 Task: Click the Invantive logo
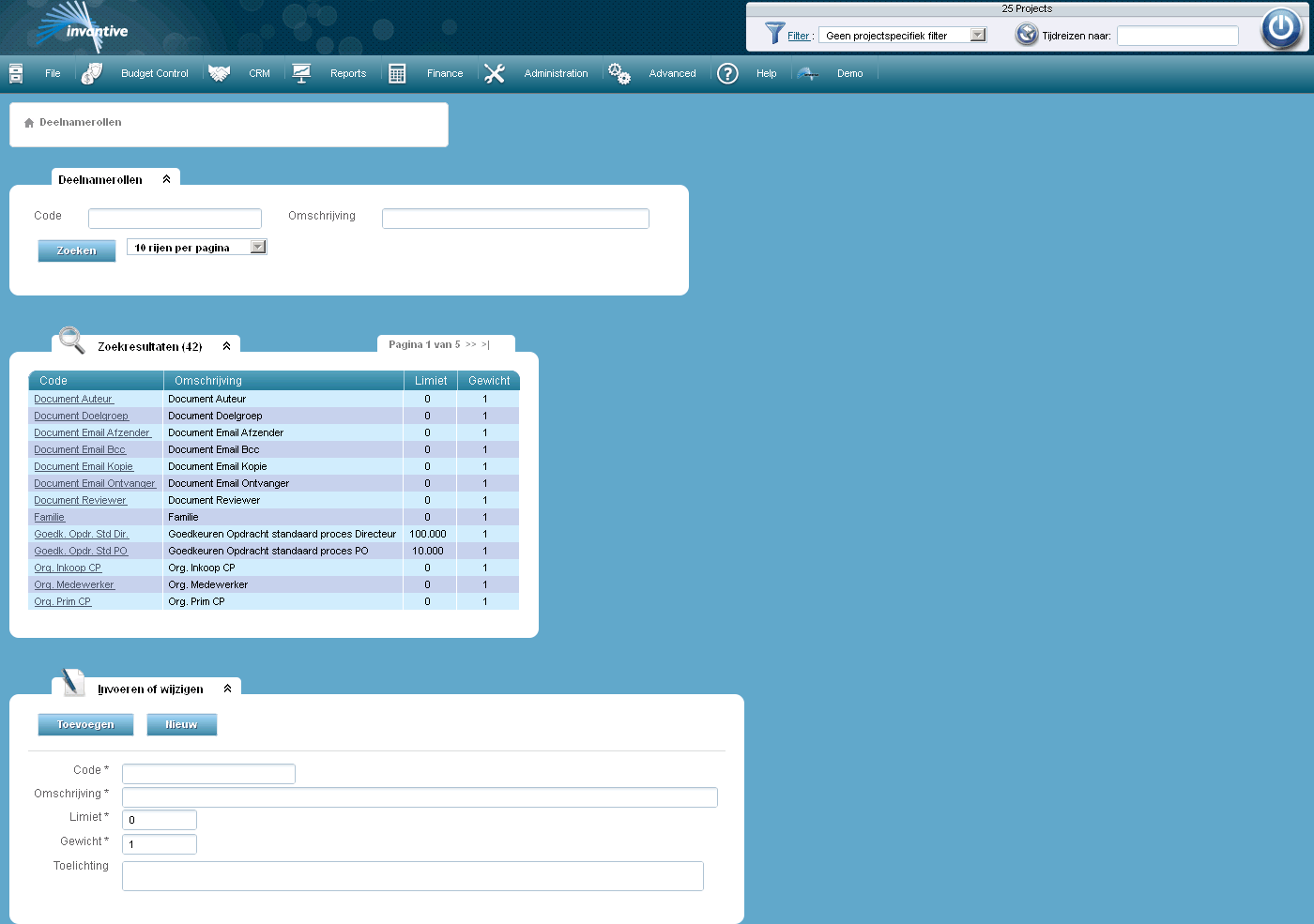click(x=83, y=26)
